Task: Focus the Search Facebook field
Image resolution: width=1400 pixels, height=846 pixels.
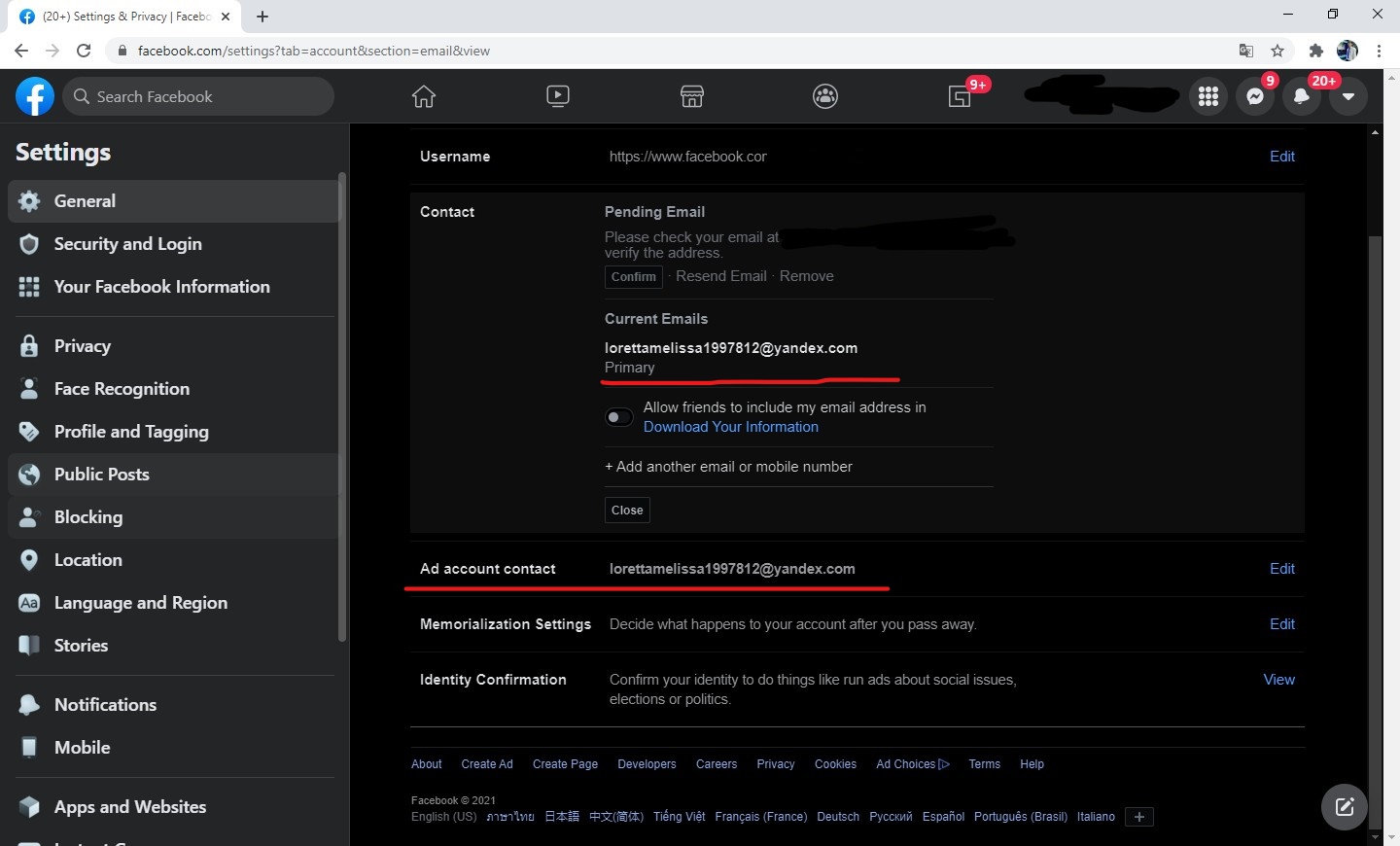Action: click(x=198, y=96)
